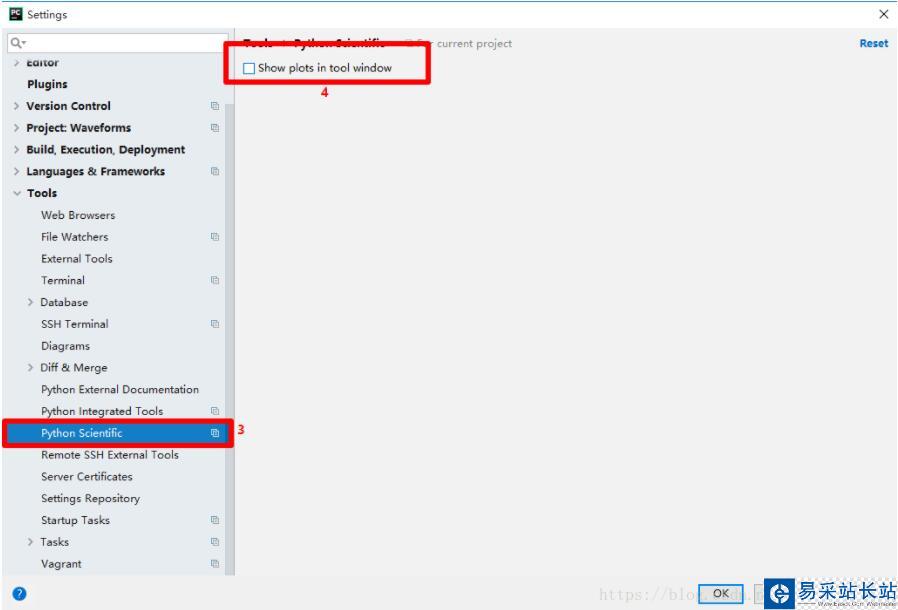
Task: Expand the Editor settings section
Action: [x=18, y=62]
